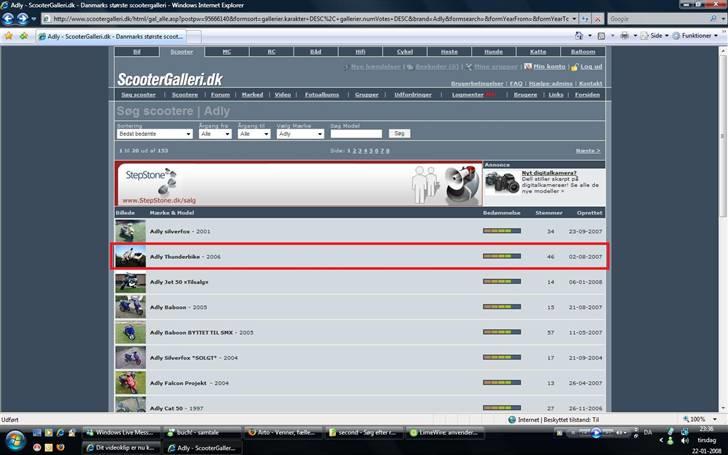Click the taskbar clock showing 23:36
The width and height of the screenshot is (728, 455).
click(x=706, y=429)
